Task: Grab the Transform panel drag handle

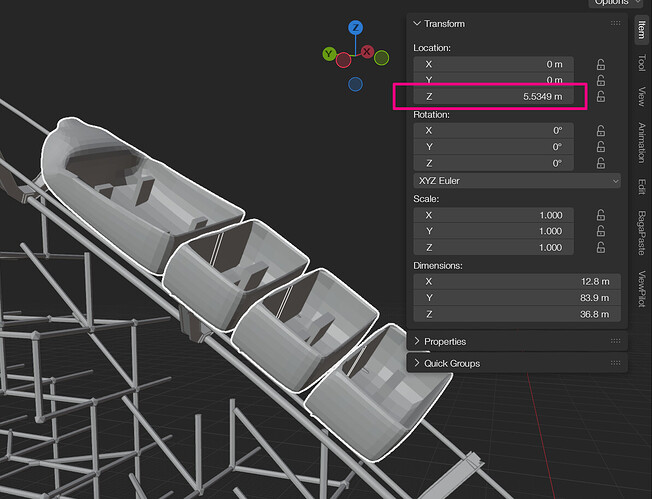Action: (615, 23)
